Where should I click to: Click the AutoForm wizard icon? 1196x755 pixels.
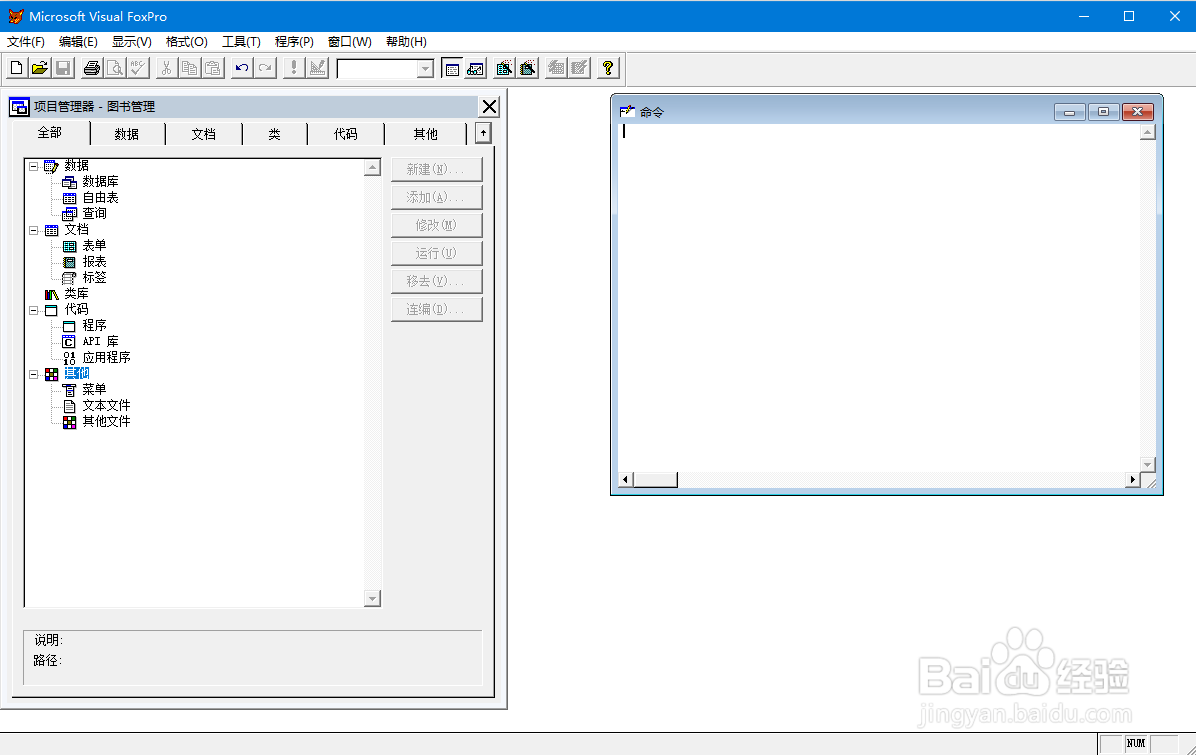556,68
